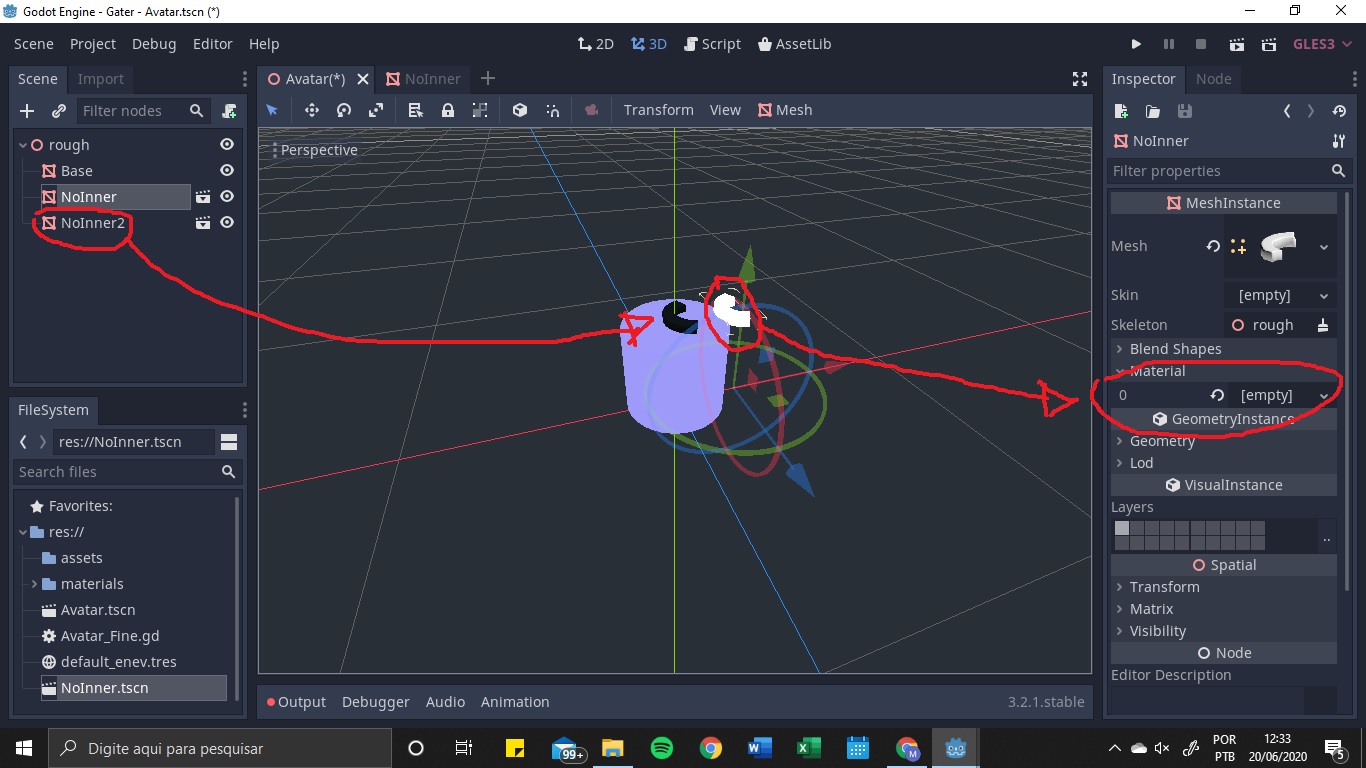The width and height of the screenshot is (1366, 768).
Task: Select the Move mode tool
Action: (x=311, y=110)
